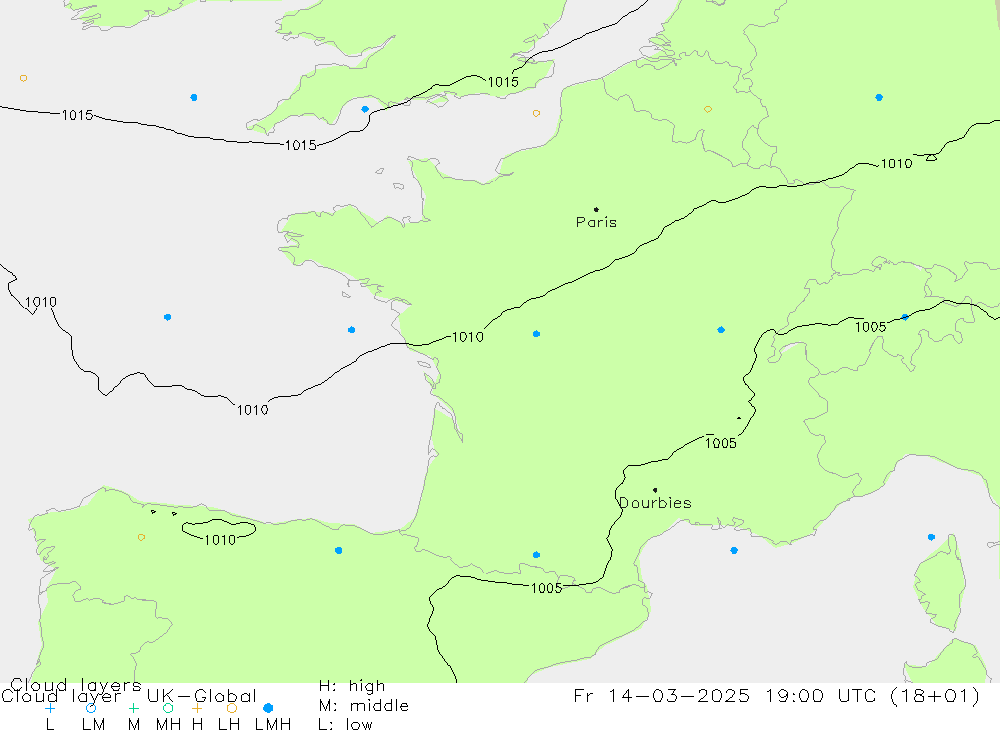Click the orange LH circle legend symbol
This screenshot has width=1000, height=733.
(x=232, y=708)
